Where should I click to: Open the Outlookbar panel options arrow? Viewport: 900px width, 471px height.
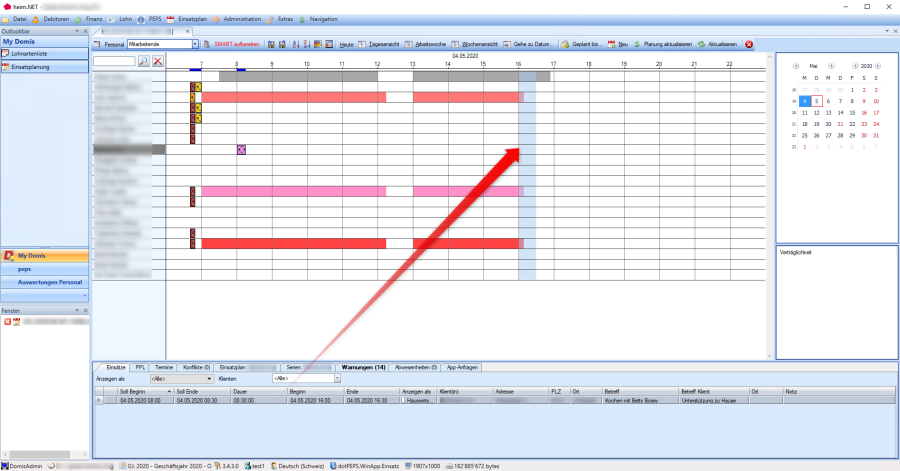(77, 31)
